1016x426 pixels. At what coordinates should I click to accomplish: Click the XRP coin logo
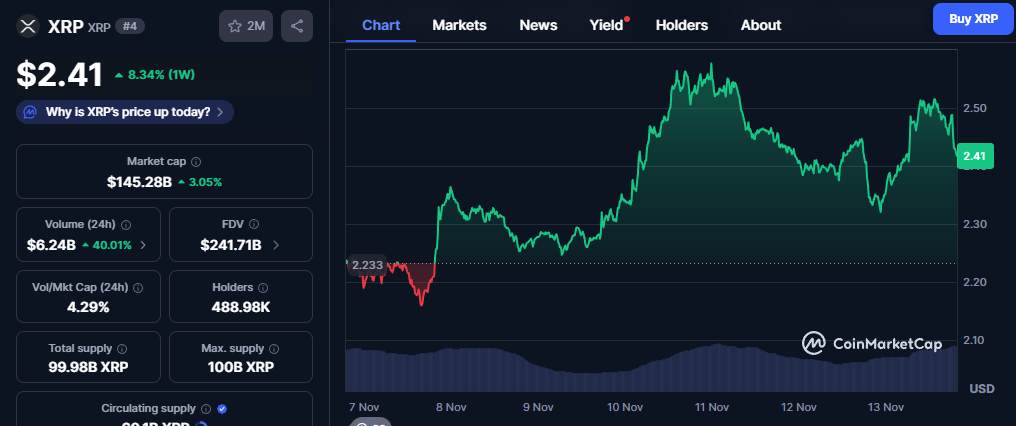click(x=29, y=26)
